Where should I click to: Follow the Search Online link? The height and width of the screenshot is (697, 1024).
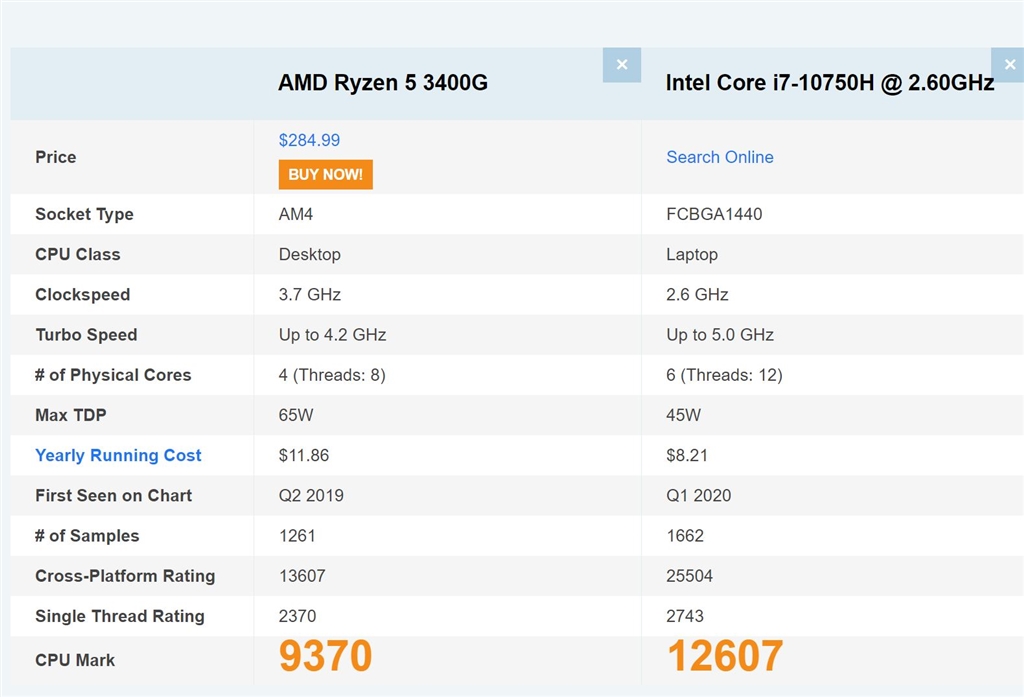(x=719, y=157)
